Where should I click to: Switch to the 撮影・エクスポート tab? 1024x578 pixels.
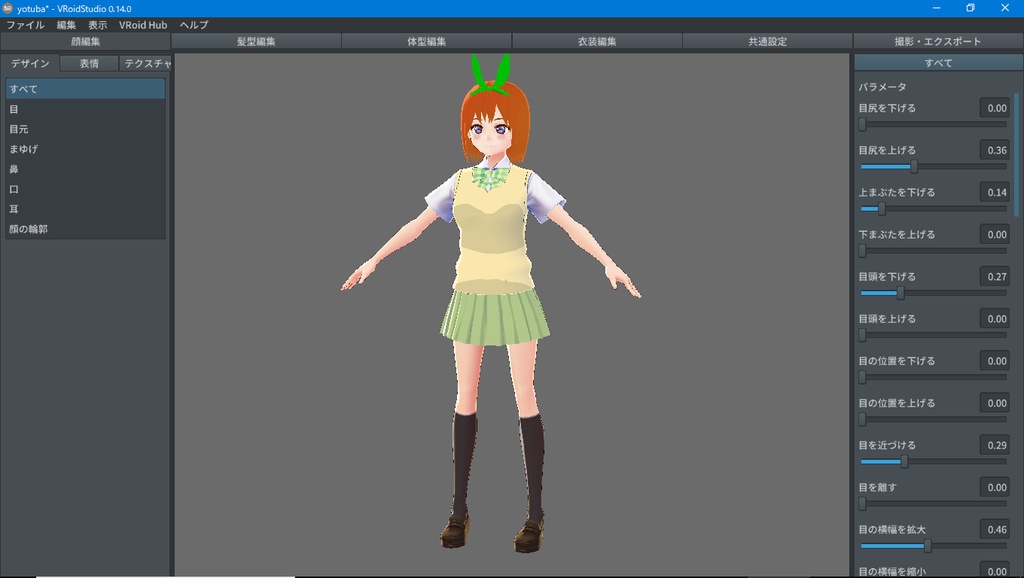938,41
